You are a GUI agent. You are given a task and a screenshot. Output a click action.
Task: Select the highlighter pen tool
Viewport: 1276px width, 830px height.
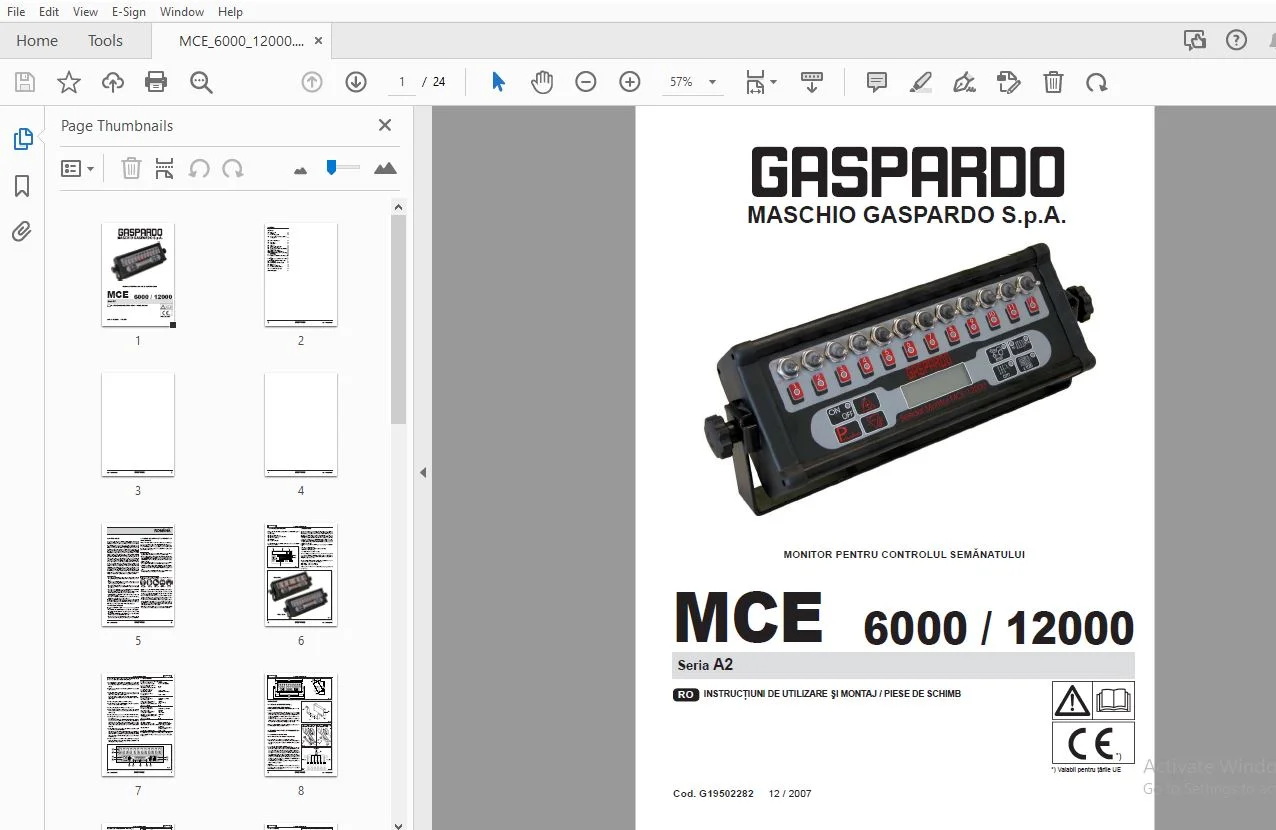click(921, 82)
